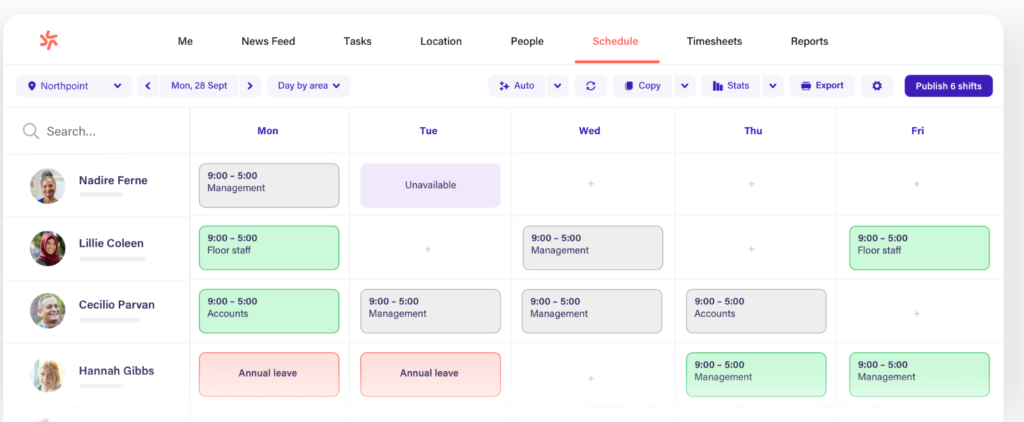Add shift for Nadire Ferne on Friday

tap(917, 184)
